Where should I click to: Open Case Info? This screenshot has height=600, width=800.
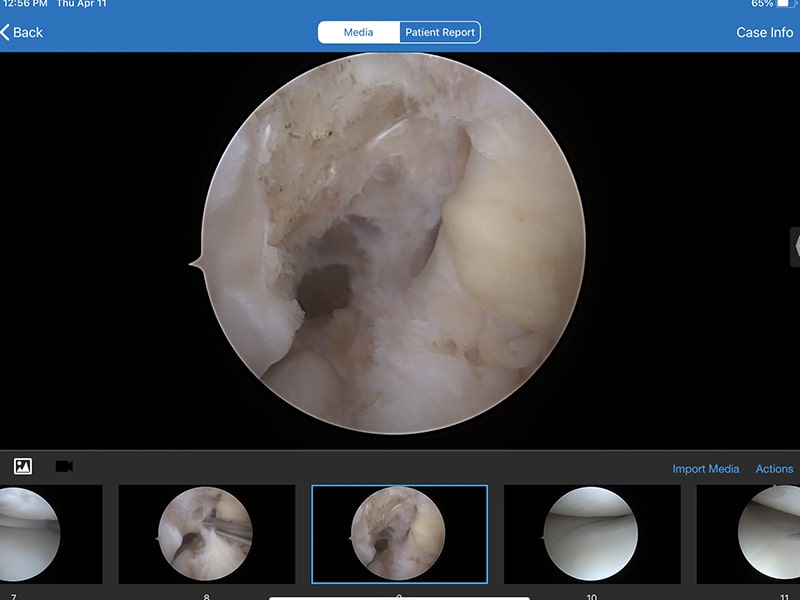pos(764,32)
